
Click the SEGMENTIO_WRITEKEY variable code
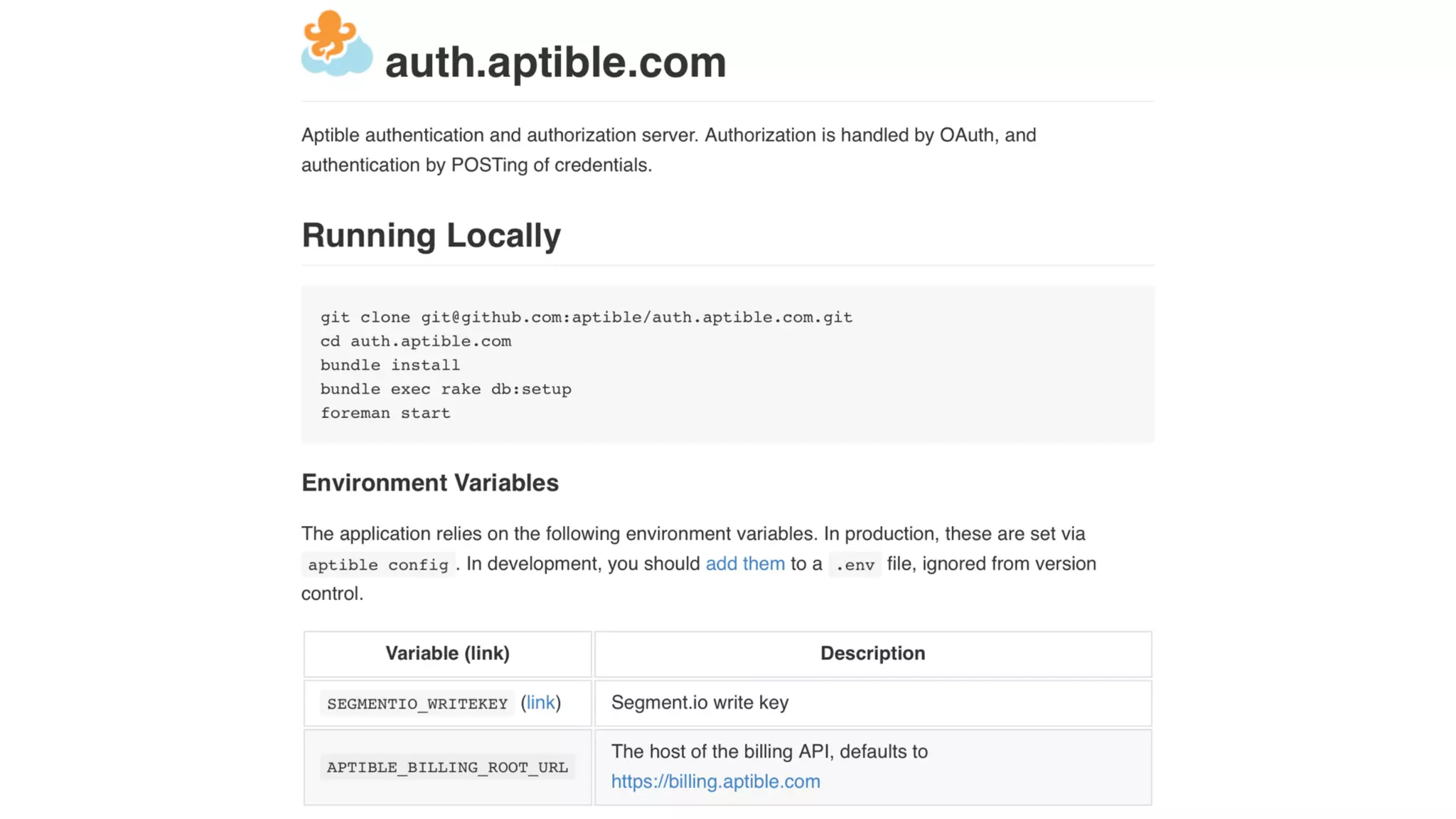click(417, 704)
